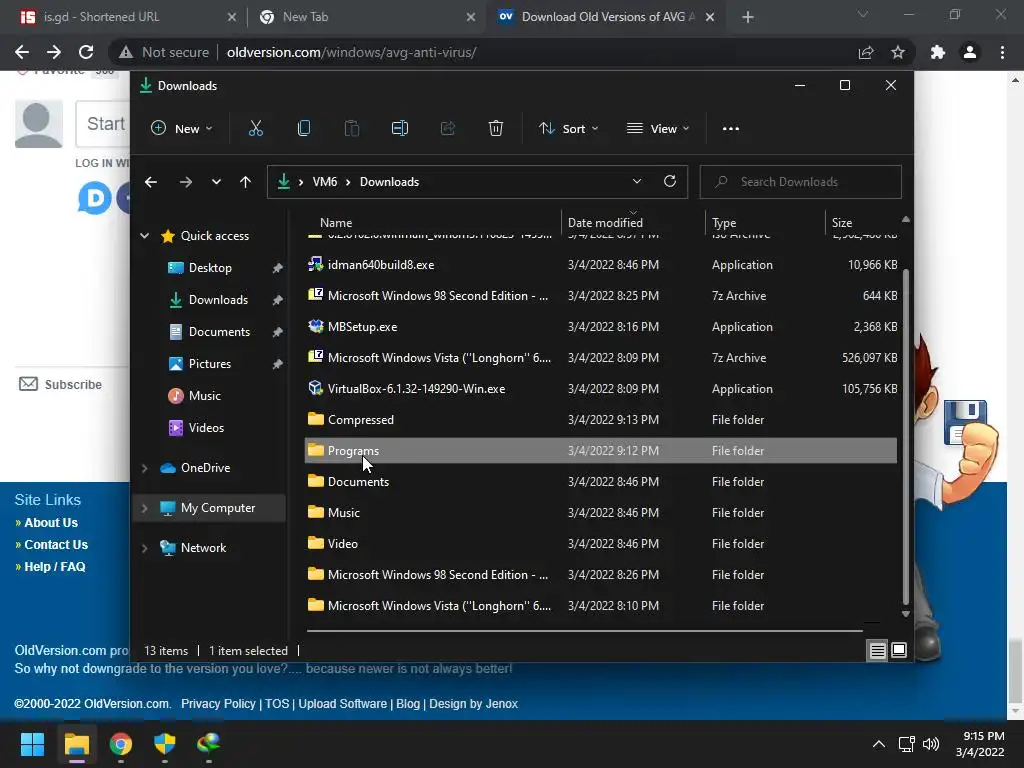Viewport: 1024px width, 768px height.
Task: Open the Help / FAQ link
Action: pos(55,567)
